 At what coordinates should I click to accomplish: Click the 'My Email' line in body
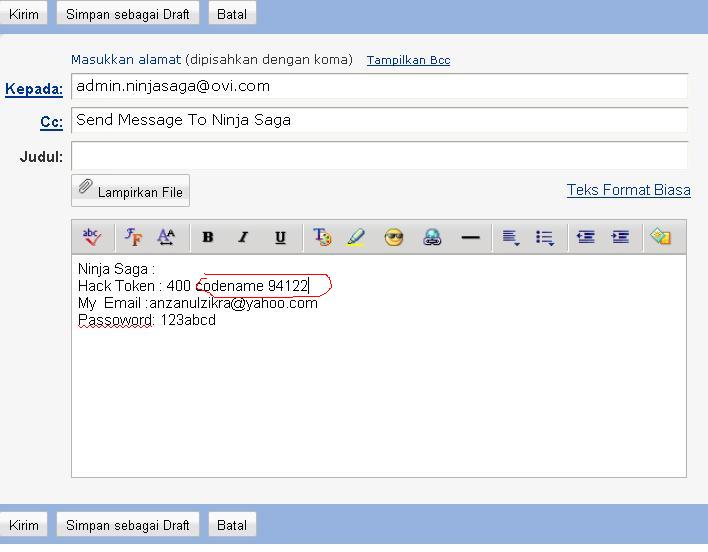(x=198, y=303)
